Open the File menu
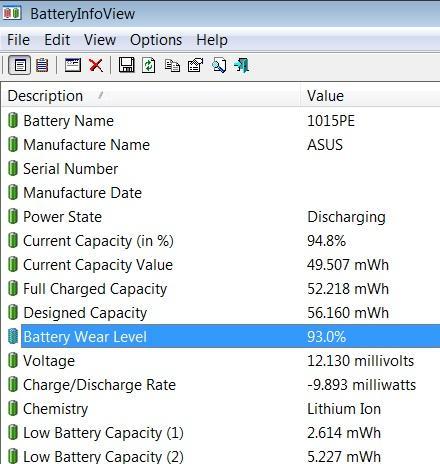 pyautogui.click(x=18, y=40)
